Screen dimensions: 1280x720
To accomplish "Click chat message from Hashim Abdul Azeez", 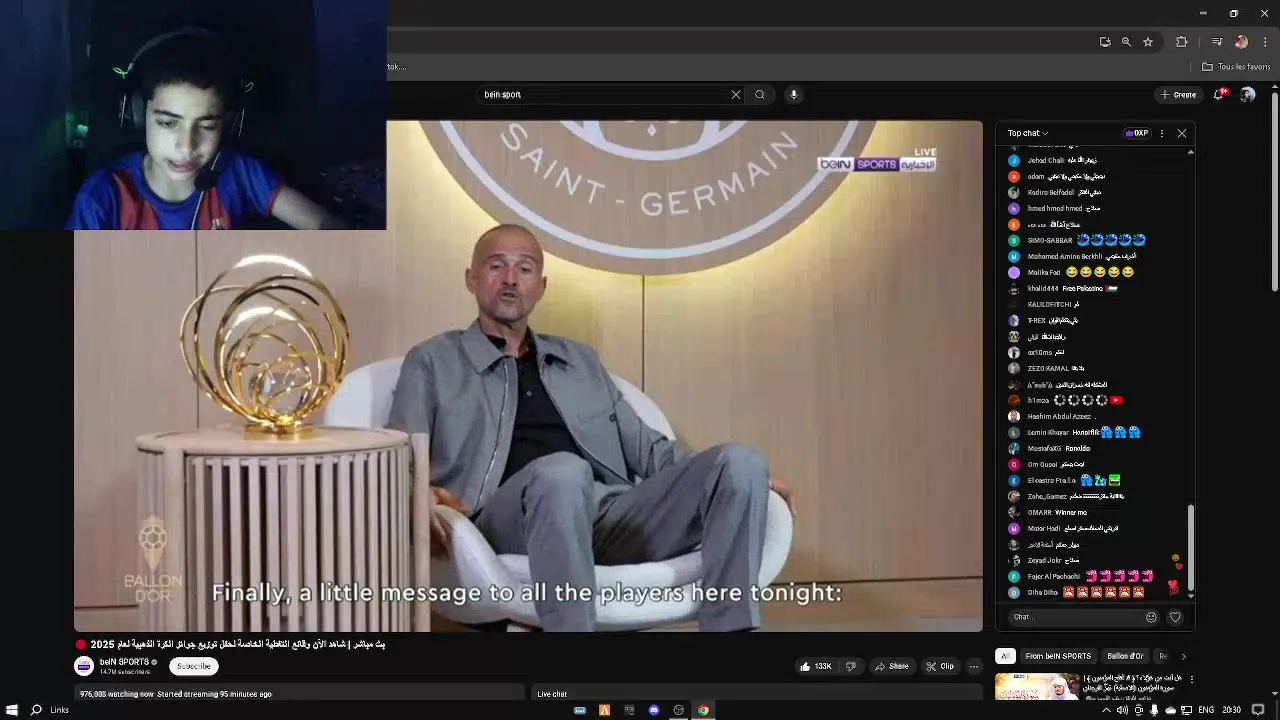I will tap(1095, 416).
